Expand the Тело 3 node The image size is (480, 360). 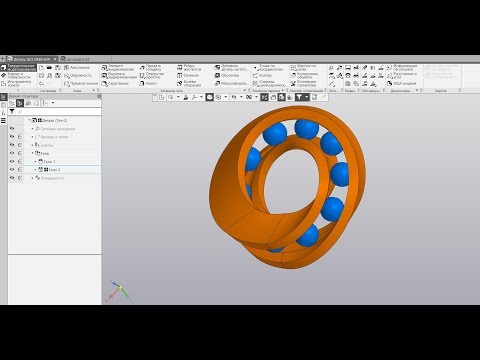click(x=36, y=170)
